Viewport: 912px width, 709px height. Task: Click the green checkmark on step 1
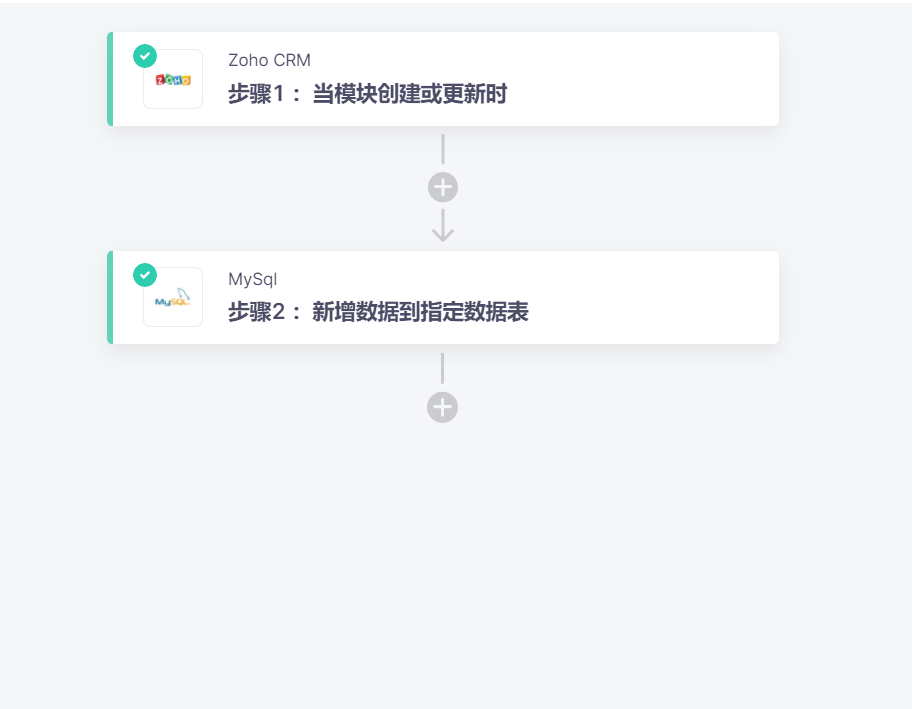[x=145, y=57]
